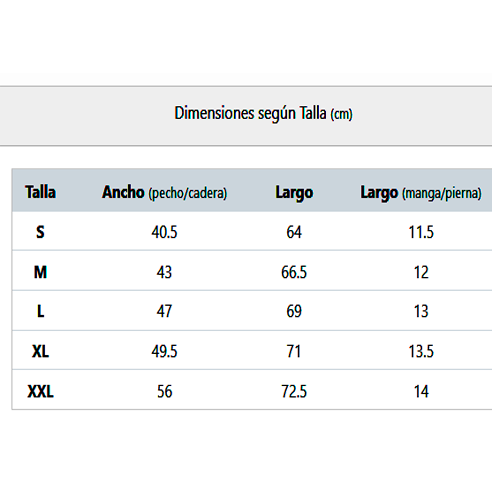Click the 47 width value for L

click(164, 311)
